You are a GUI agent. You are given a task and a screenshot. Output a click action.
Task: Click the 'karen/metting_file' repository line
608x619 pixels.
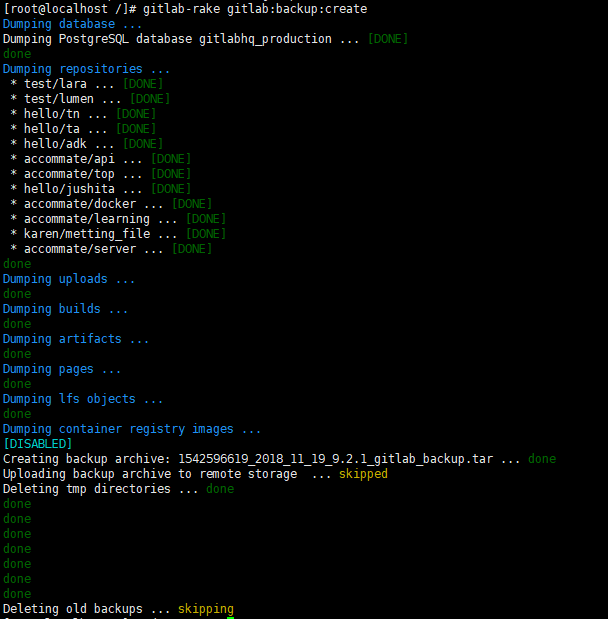[118, 234]
